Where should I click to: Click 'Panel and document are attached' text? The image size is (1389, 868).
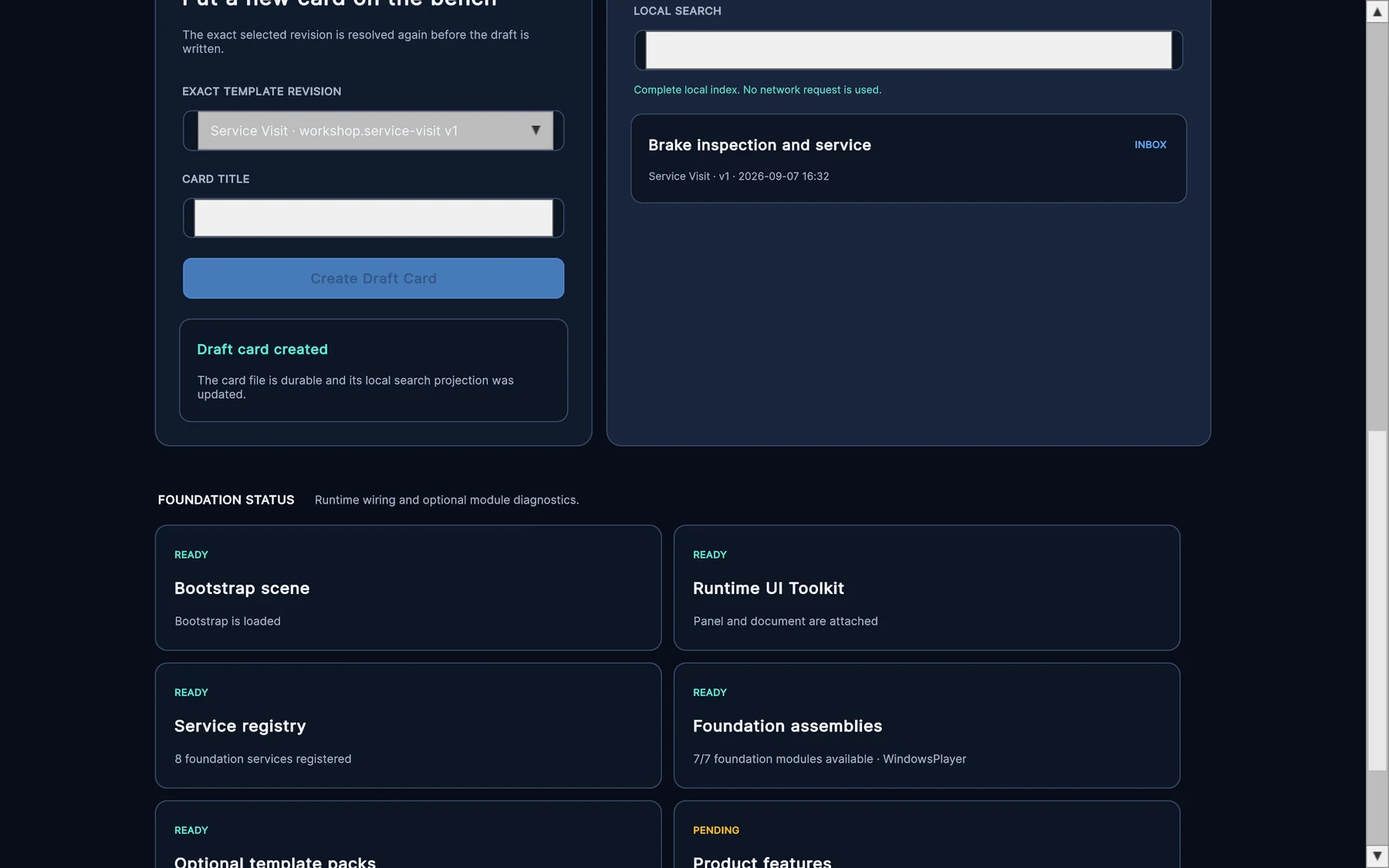(x=786, y=621)
